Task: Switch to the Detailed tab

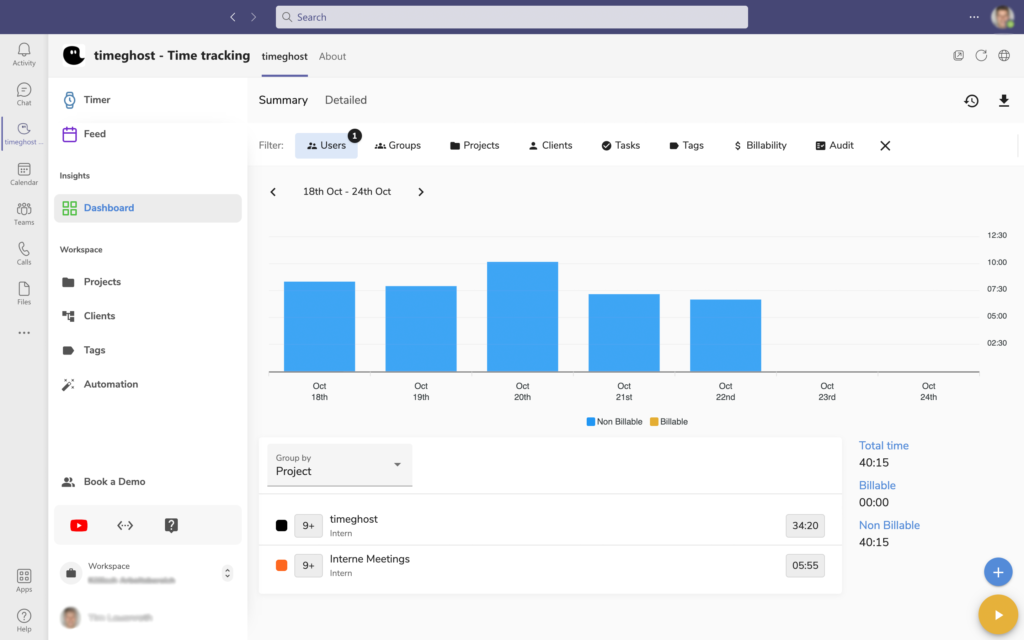Action: (x=346, y=100)
